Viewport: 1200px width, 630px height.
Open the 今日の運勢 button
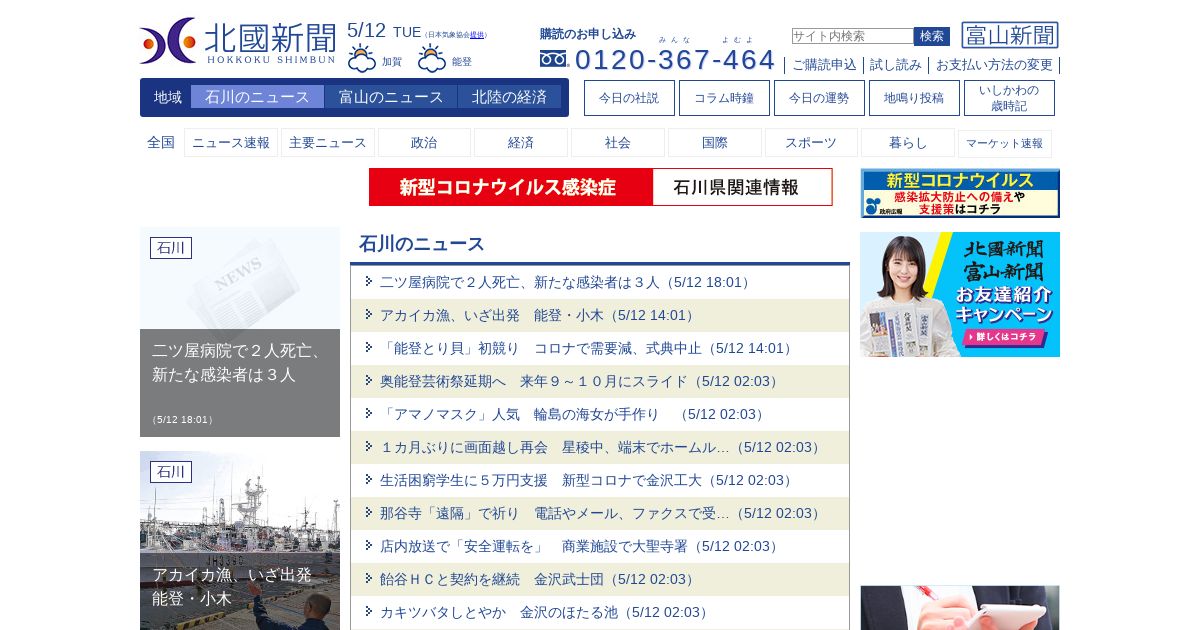tap(819, 98)
